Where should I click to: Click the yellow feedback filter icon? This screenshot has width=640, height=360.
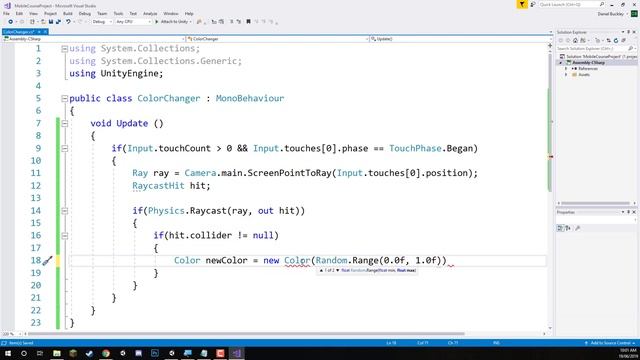522,4
